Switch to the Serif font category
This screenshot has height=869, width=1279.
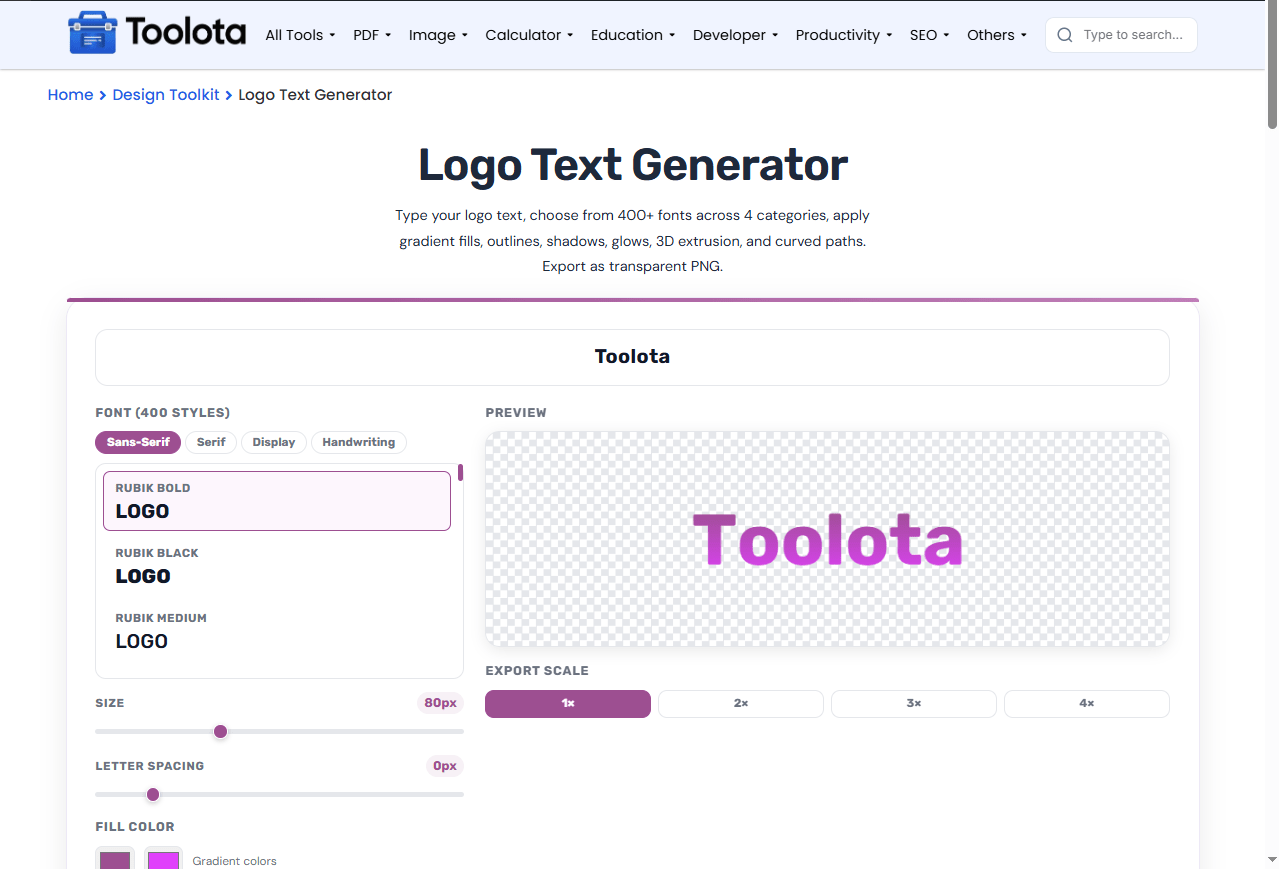(211, 442)
